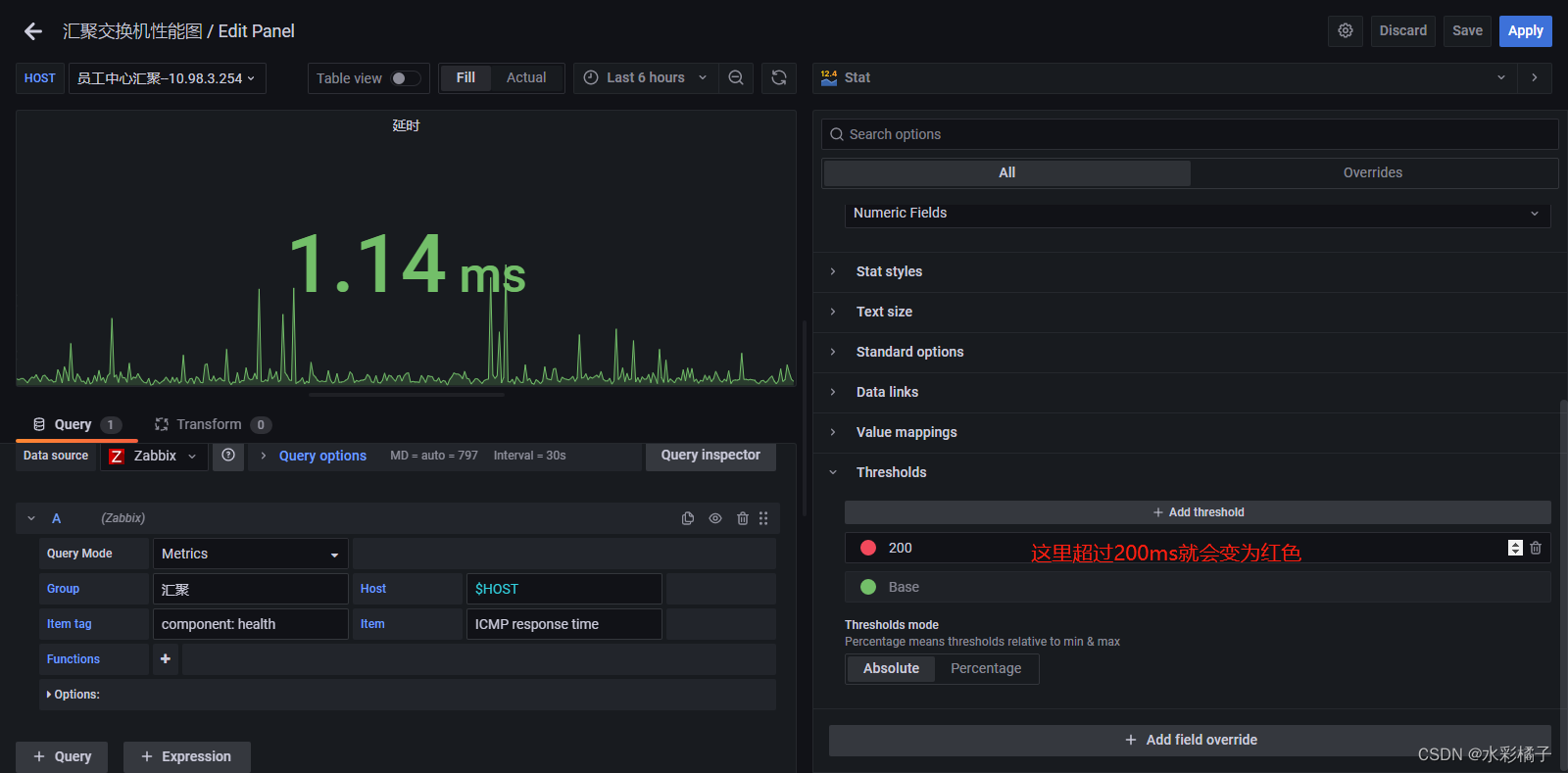
Task: Switch to the Transform tab
Action: pyautogui.click(x=213, y=424)
